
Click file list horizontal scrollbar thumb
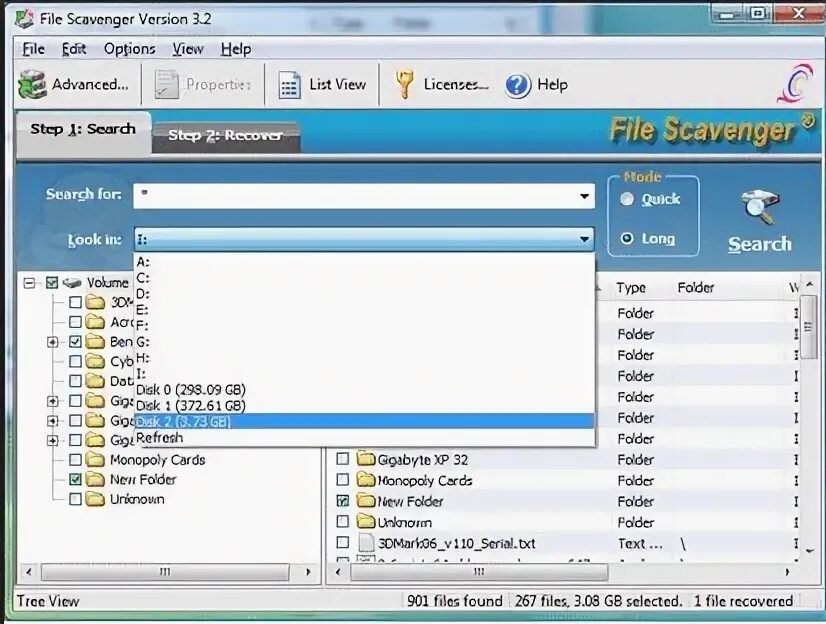click(x=479, y=572)
